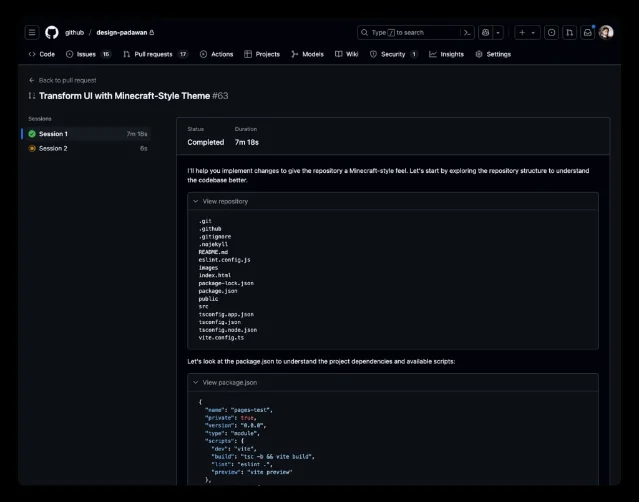This screenshot has width=639, height=502.
Task: Switch to the Security tab
Action: point(394,54)
